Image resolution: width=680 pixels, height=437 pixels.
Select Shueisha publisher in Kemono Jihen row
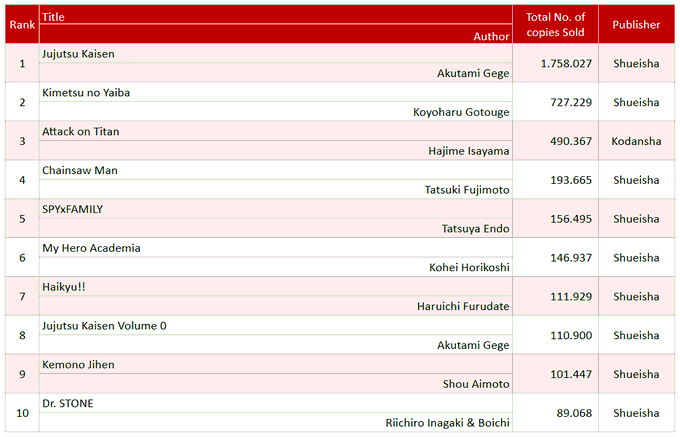(636, 374)
